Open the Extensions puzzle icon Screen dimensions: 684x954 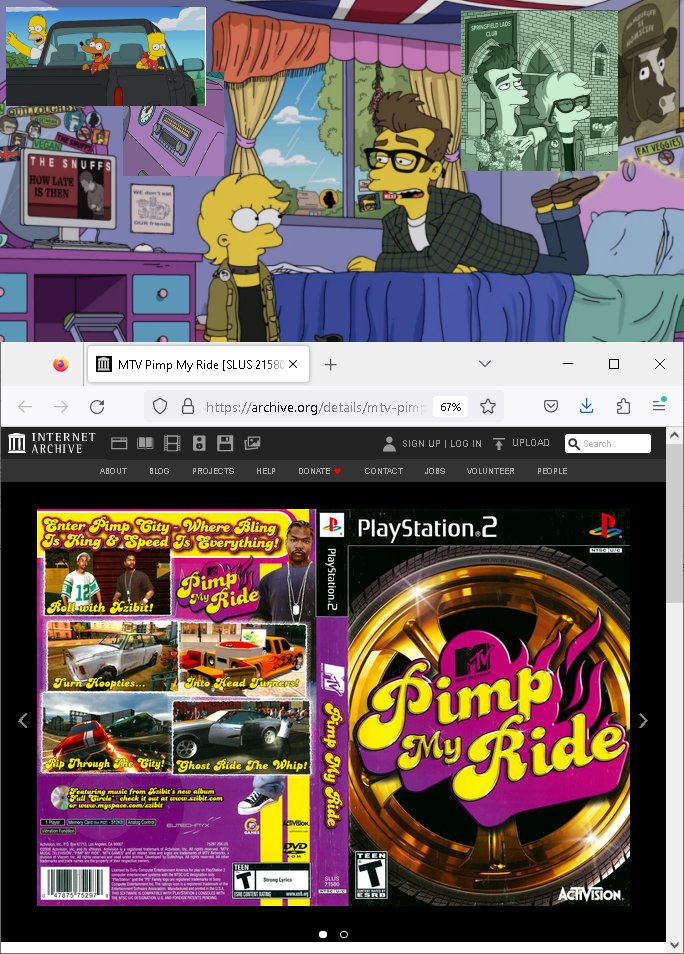tap(623, 406)
